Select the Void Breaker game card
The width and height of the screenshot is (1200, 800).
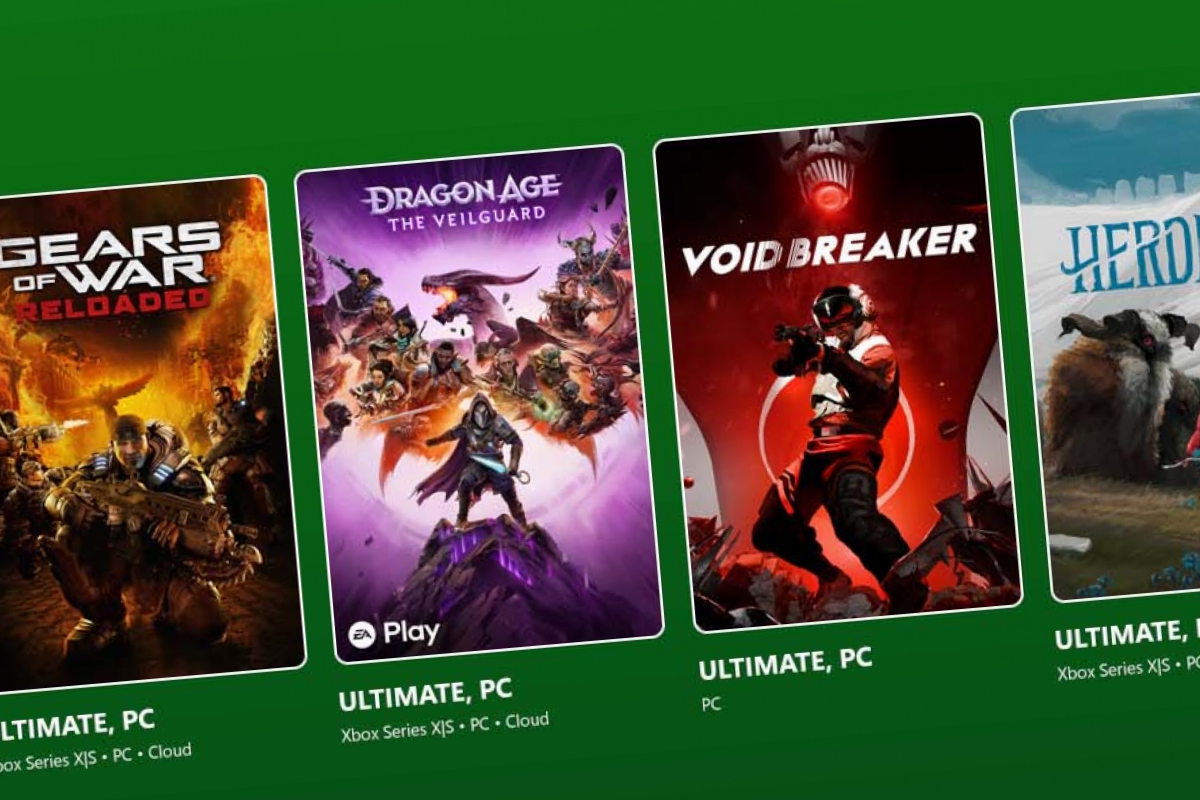tap(837, 372)
